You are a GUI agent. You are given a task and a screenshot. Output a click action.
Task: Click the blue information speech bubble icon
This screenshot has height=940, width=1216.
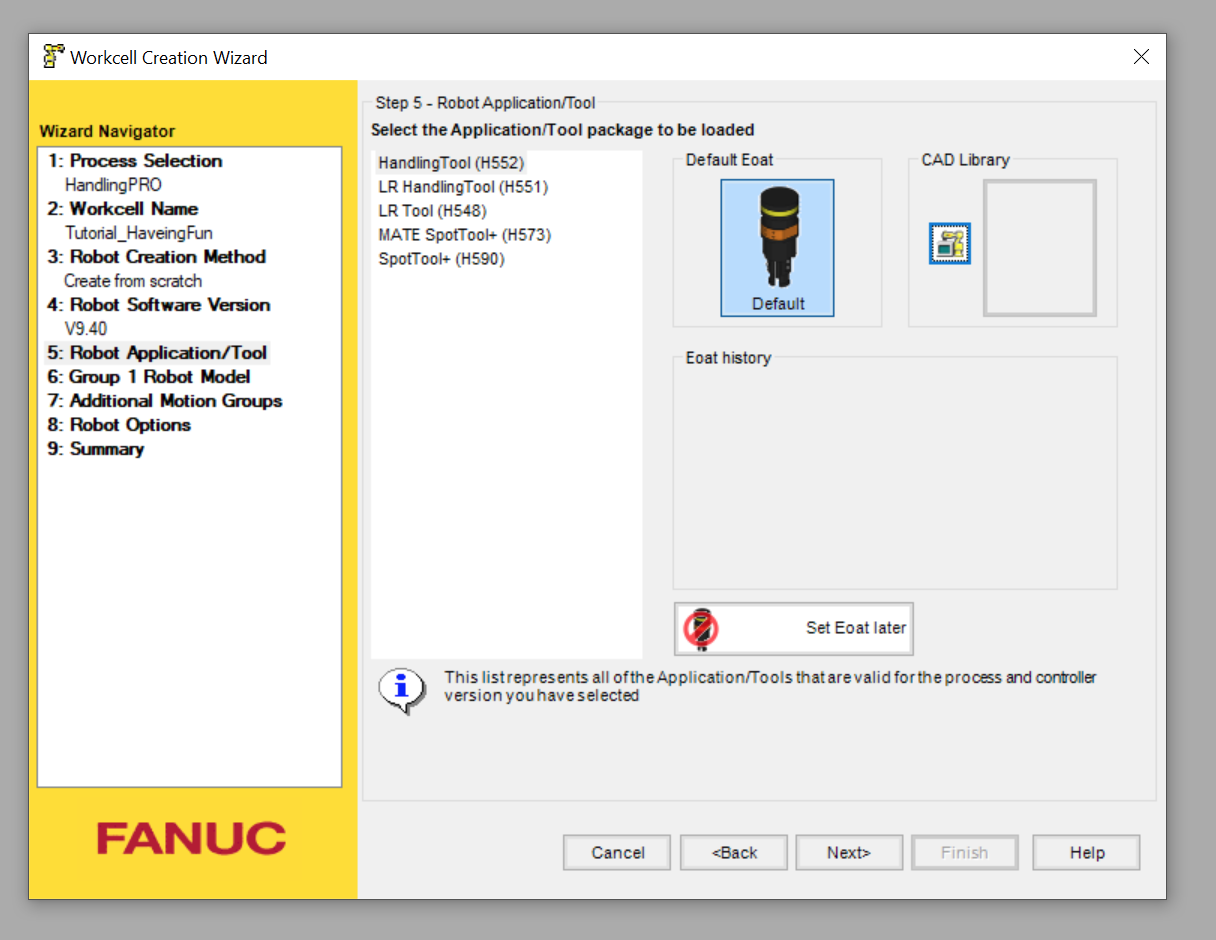pyautogui.click(x=402, y=689)
